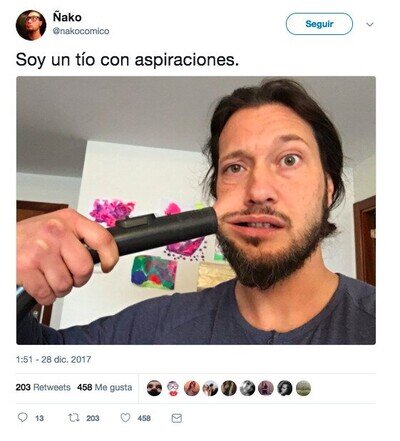Expand the tweet options chevron
Viewport: 400px width, 441px height.
pos(370,24)
